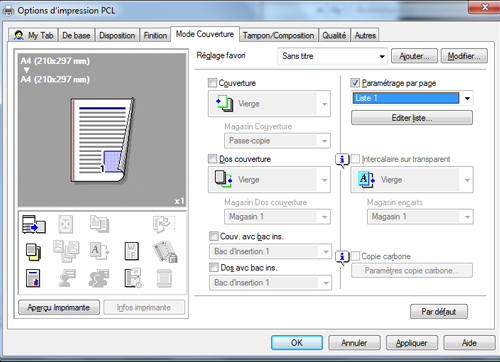Uncheck Paramétrage par page

click(x=355, y=83)
